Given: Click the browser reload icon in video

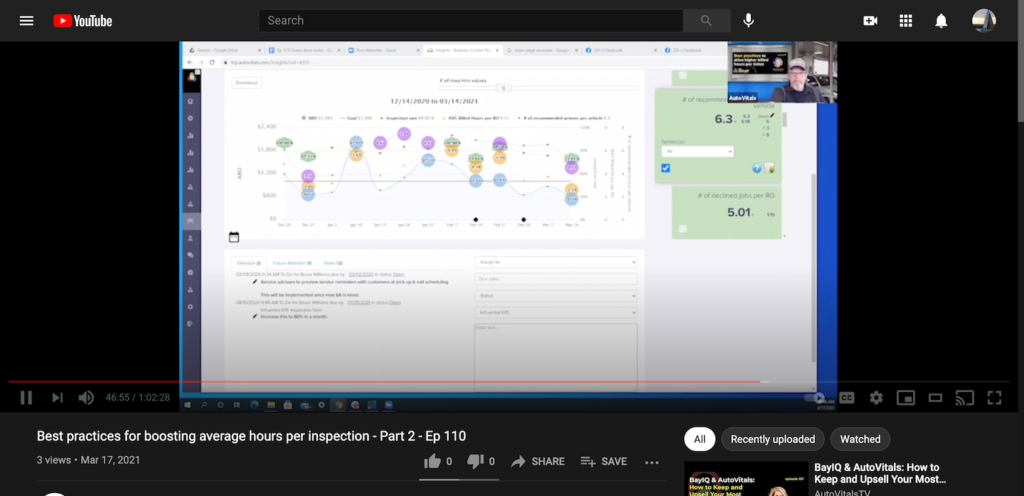Looking at the screenshot, I should tap(212, 62).
